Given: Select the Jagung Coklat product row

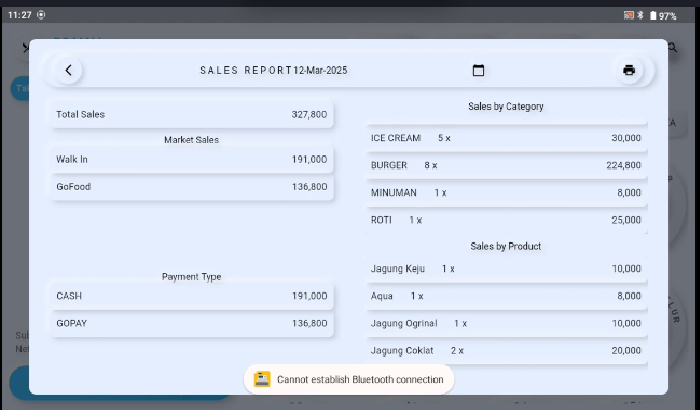Looking at the screenshot, I should [x=505, y=351].
